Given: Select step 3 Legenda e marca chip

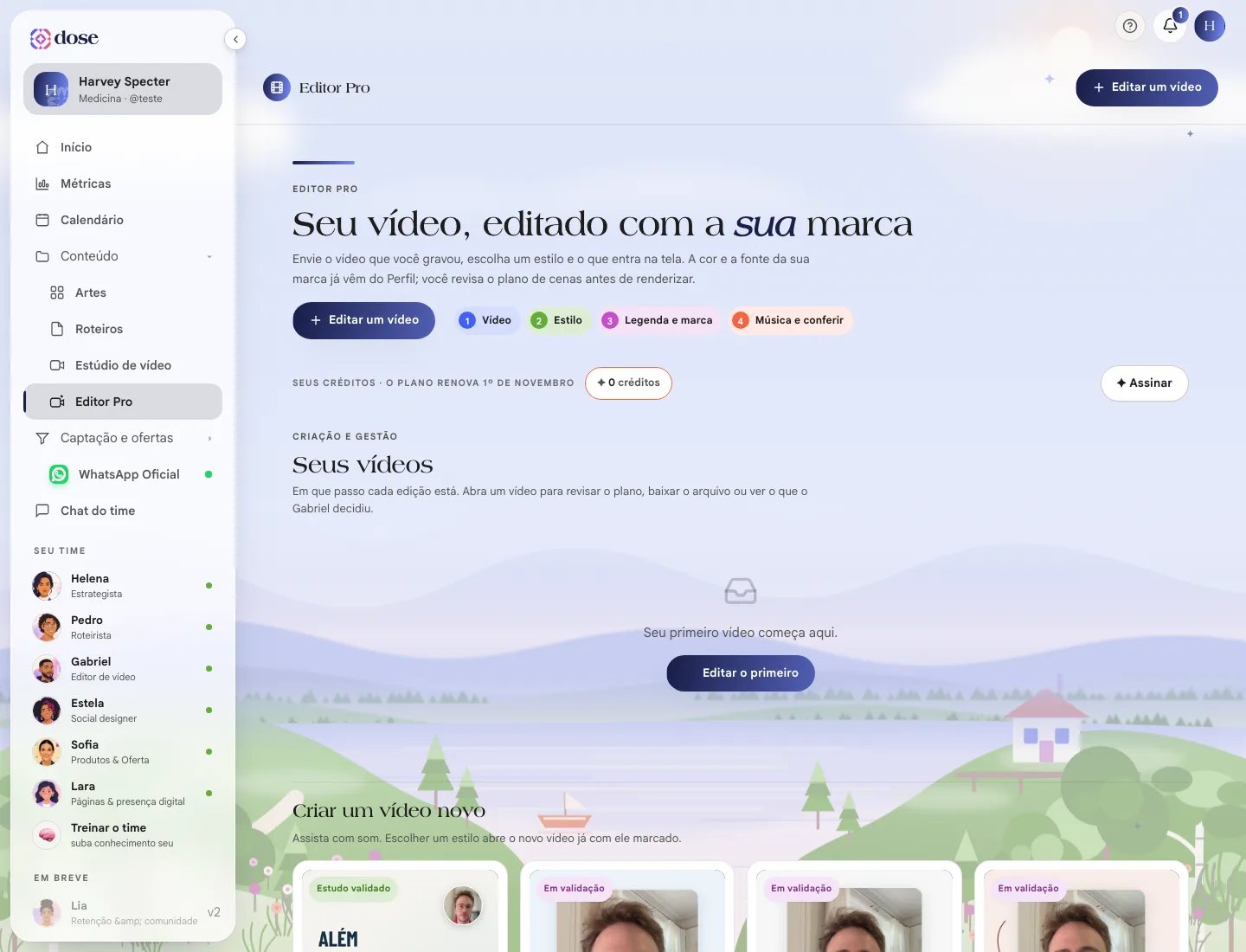Looking at the screenshot, I should [658, 320].
